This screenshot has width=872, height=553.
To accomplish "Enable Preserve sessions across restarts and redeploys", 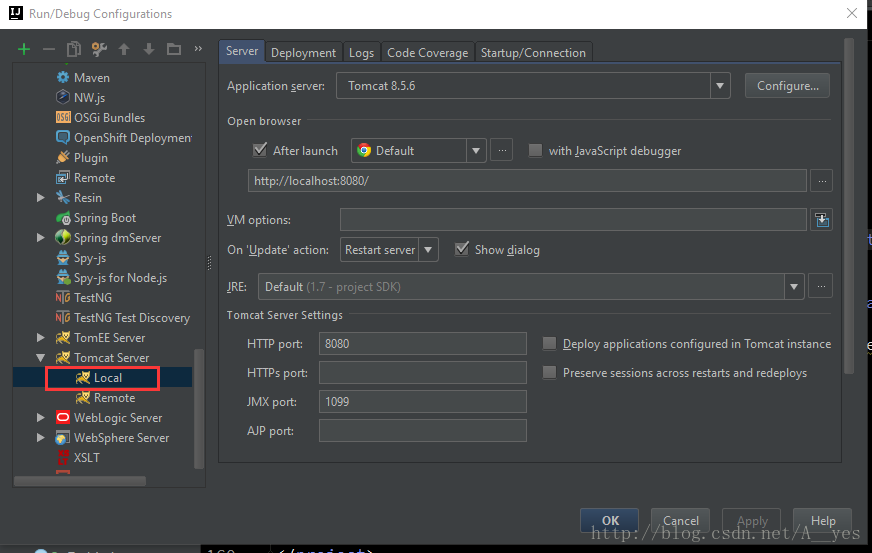I will [549, 373].
